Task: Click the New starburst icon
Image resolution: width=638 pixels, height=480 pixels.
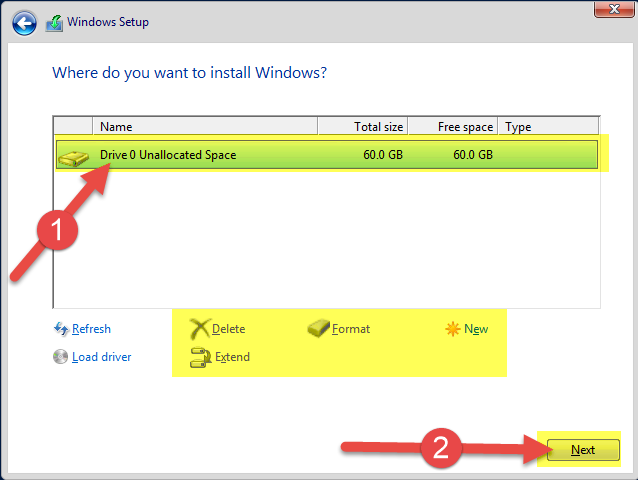Action: tap(453, 329)
